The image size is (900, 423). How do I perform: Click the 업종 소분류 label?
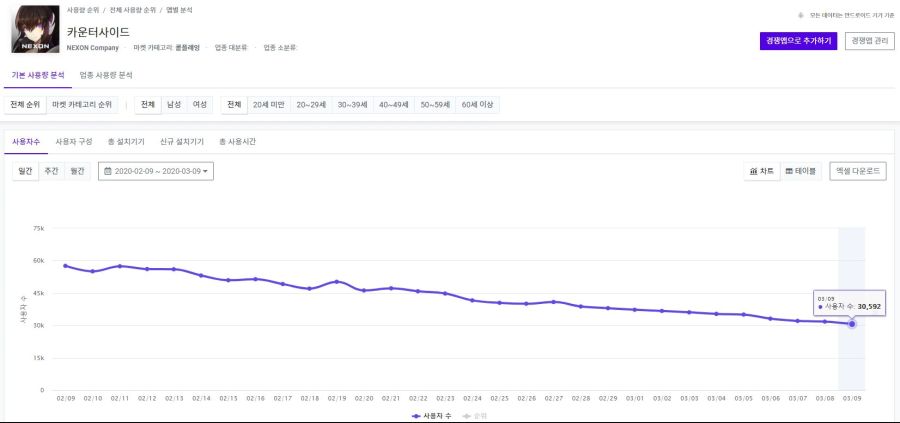tap(280, 48)
